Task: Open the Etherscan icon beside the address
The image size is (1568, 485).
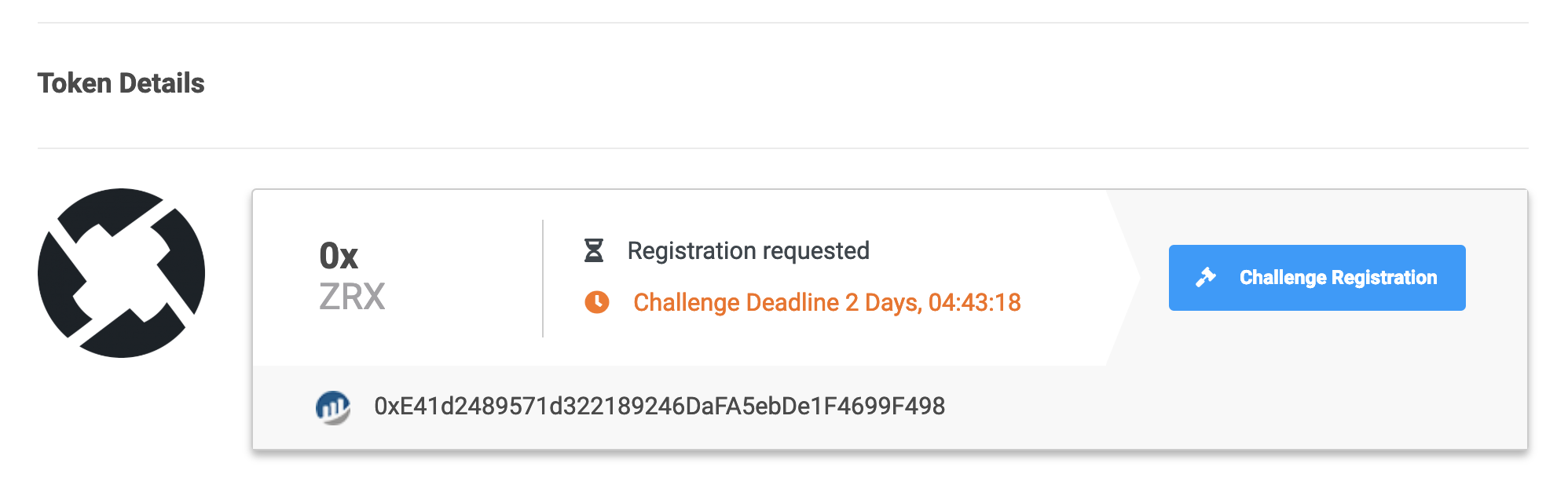Action: [x=333, y=407]
